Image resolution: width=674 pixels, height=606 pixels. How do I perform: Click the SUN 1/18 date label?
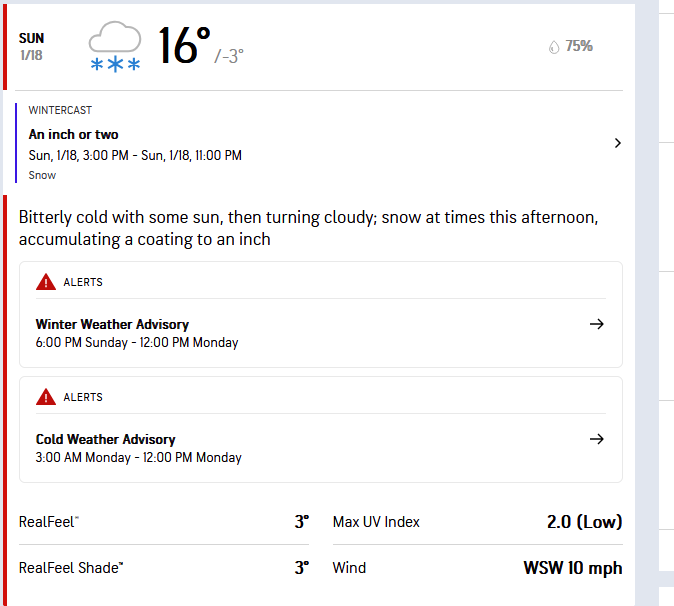(32, 46)
